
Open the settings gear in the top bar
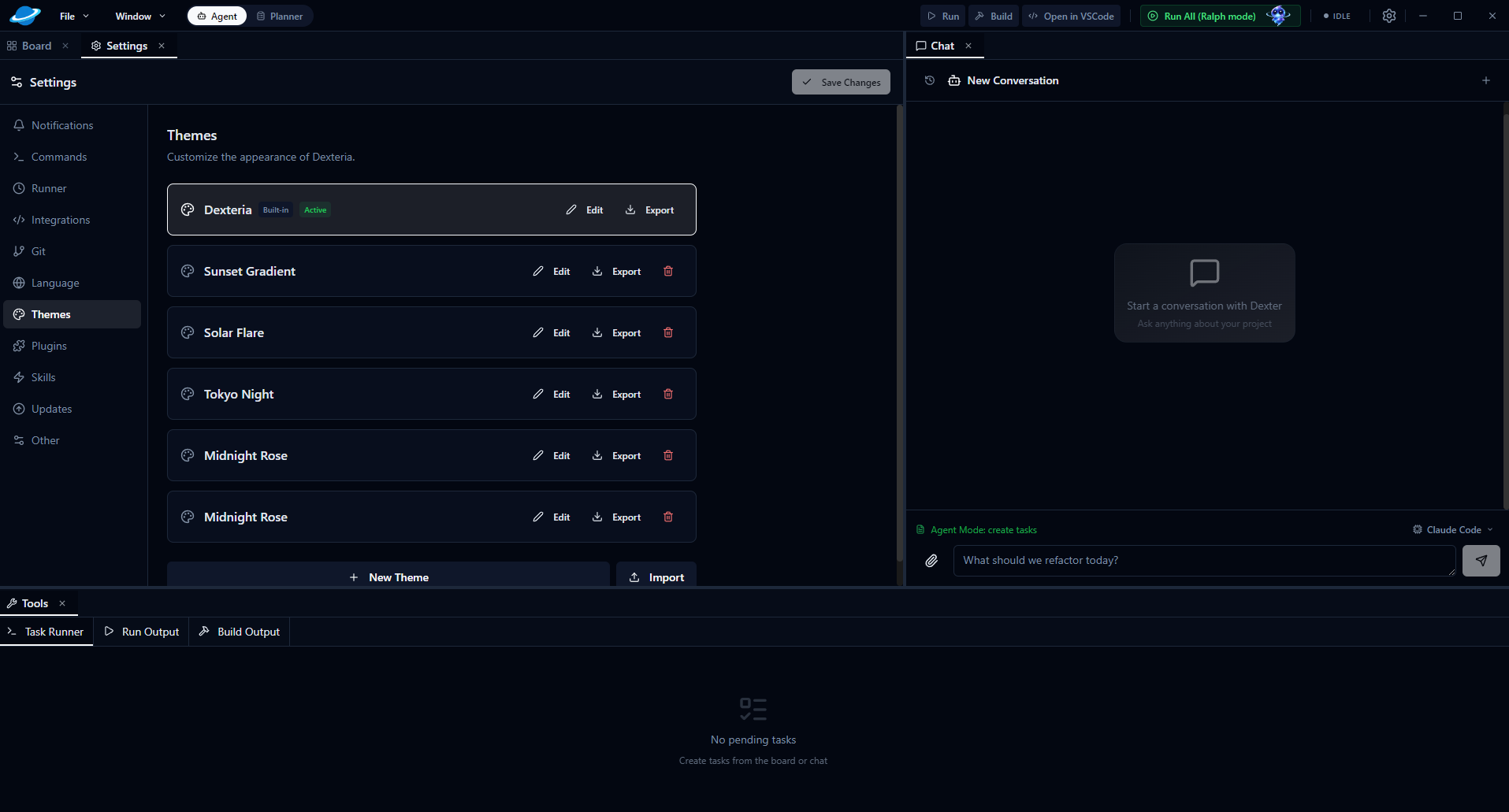pyautogui.click(x=1388, y=16)
